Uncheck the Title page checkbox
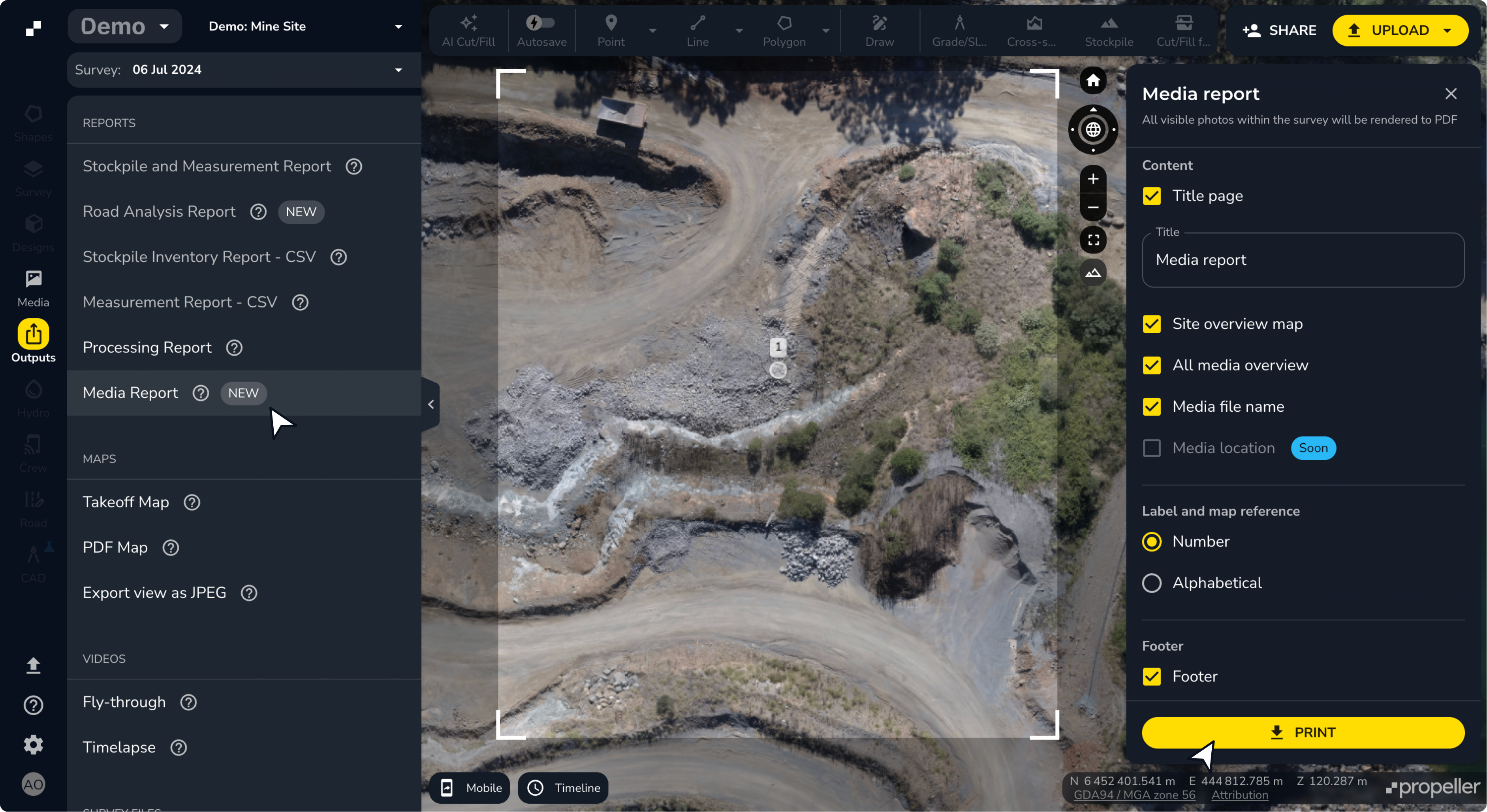This screenshot has width=1487, height=812. click(1152, 196)
